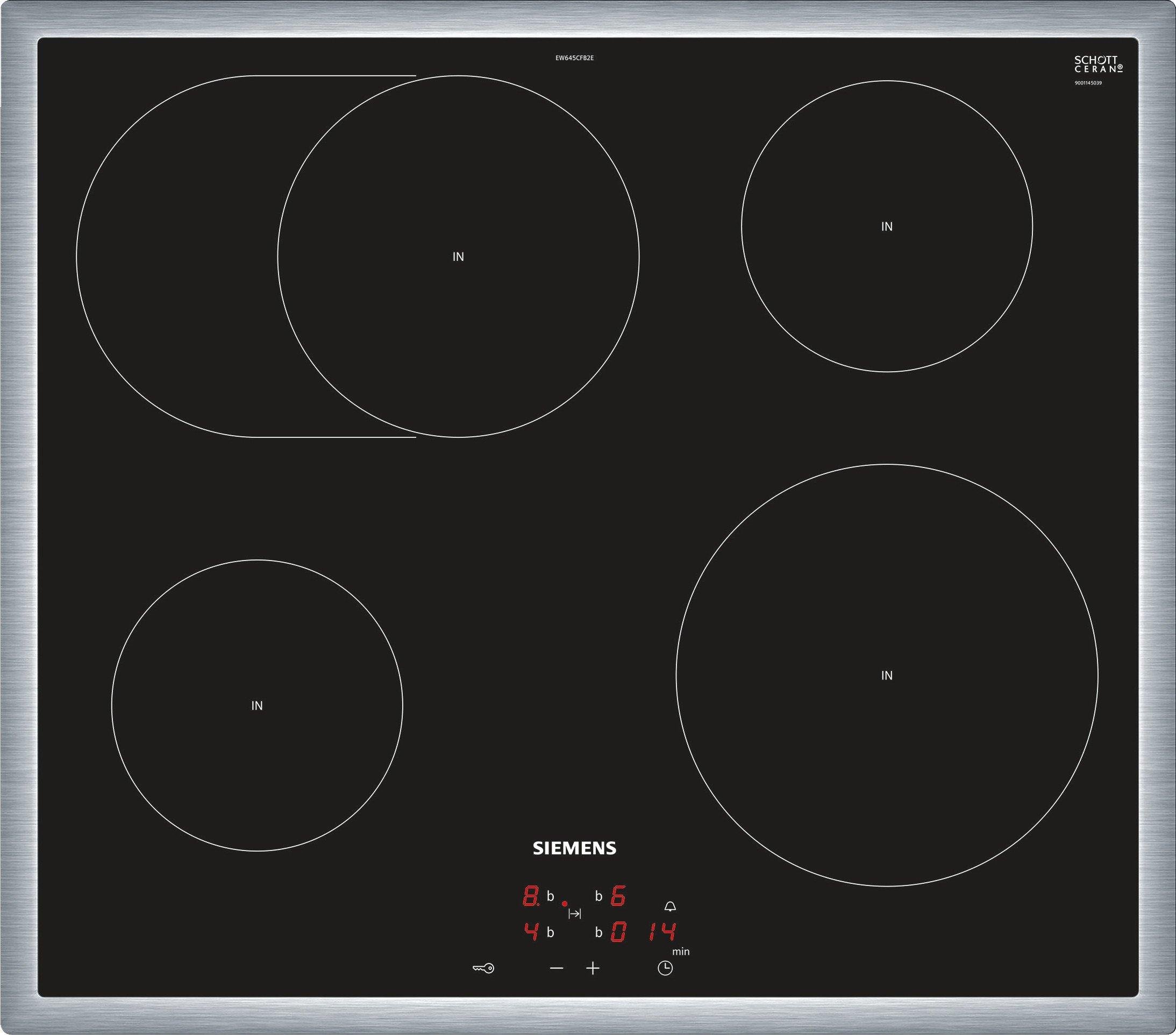1176x1035 pixels.
Task: Select the heat display showing 6
Action: (x=618, y=896)
